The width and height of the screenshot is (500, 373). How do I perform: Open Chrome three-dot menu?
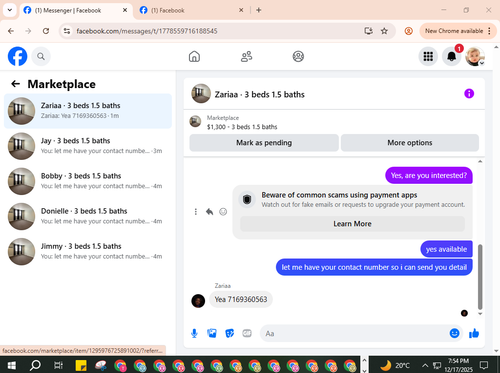coord(489,31)
